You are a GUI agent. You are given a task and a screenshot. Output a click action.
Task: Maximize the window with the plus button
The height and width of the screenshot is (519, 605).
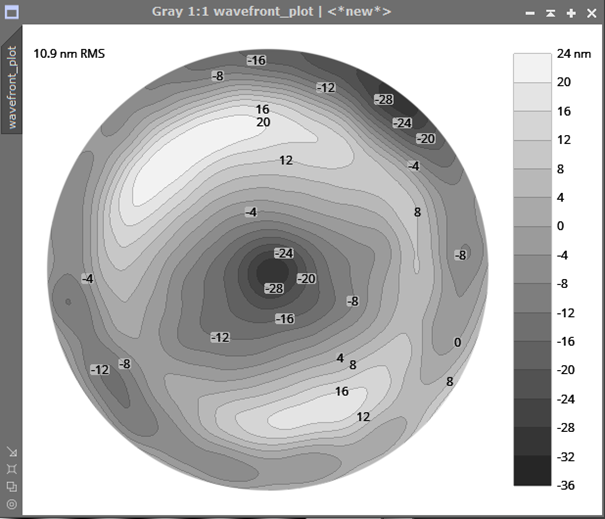click(x=571, y=13)
